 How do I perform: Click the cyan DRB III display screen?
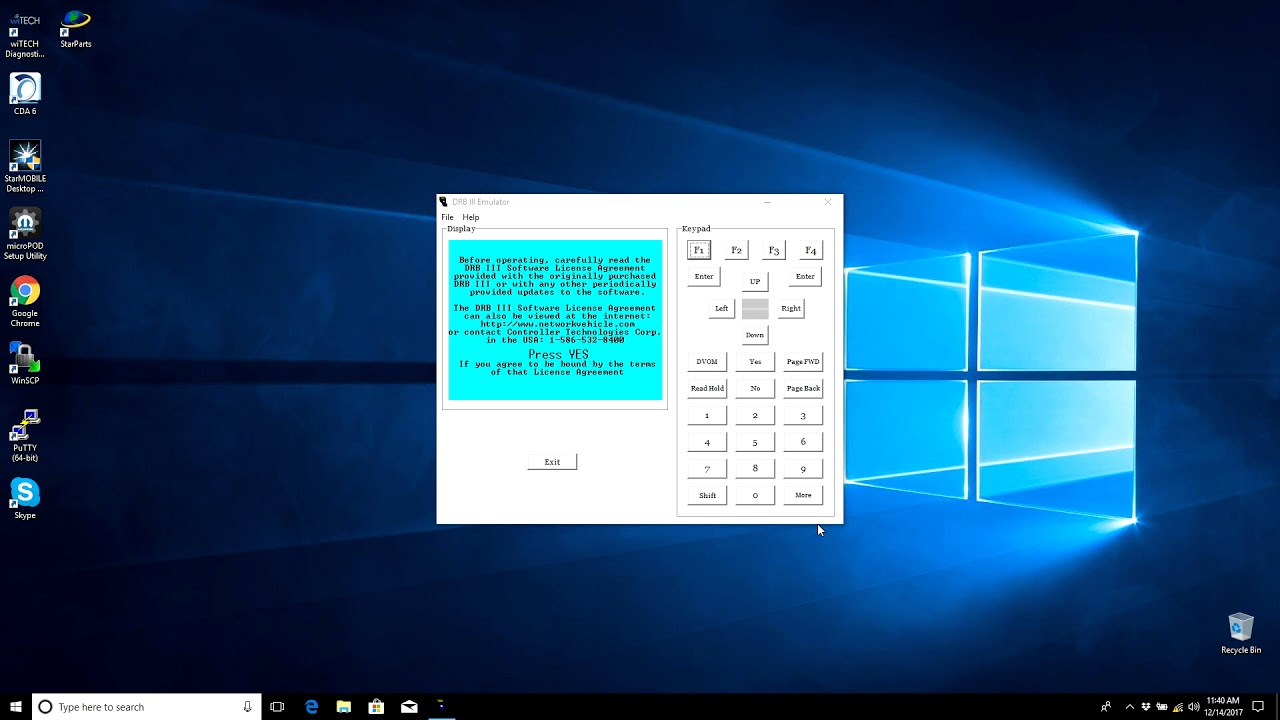click(555, 320)
